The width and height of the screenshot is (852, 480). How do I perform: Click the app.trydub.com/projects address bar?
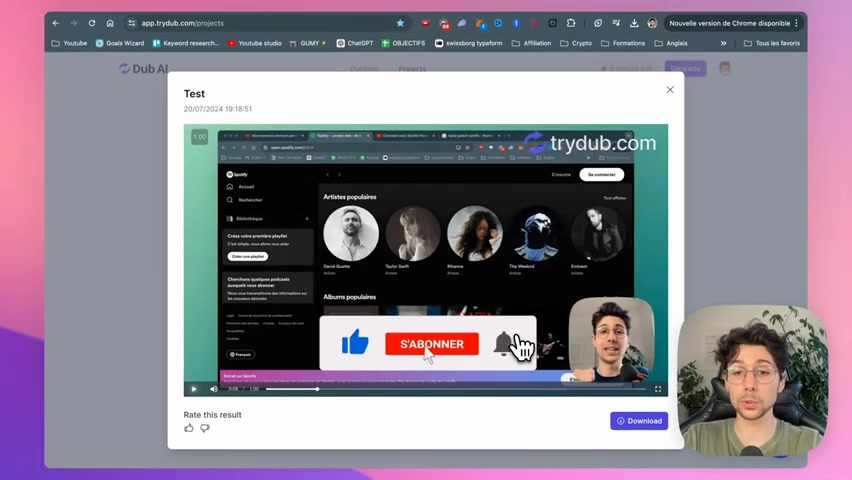tap(266, 23)
